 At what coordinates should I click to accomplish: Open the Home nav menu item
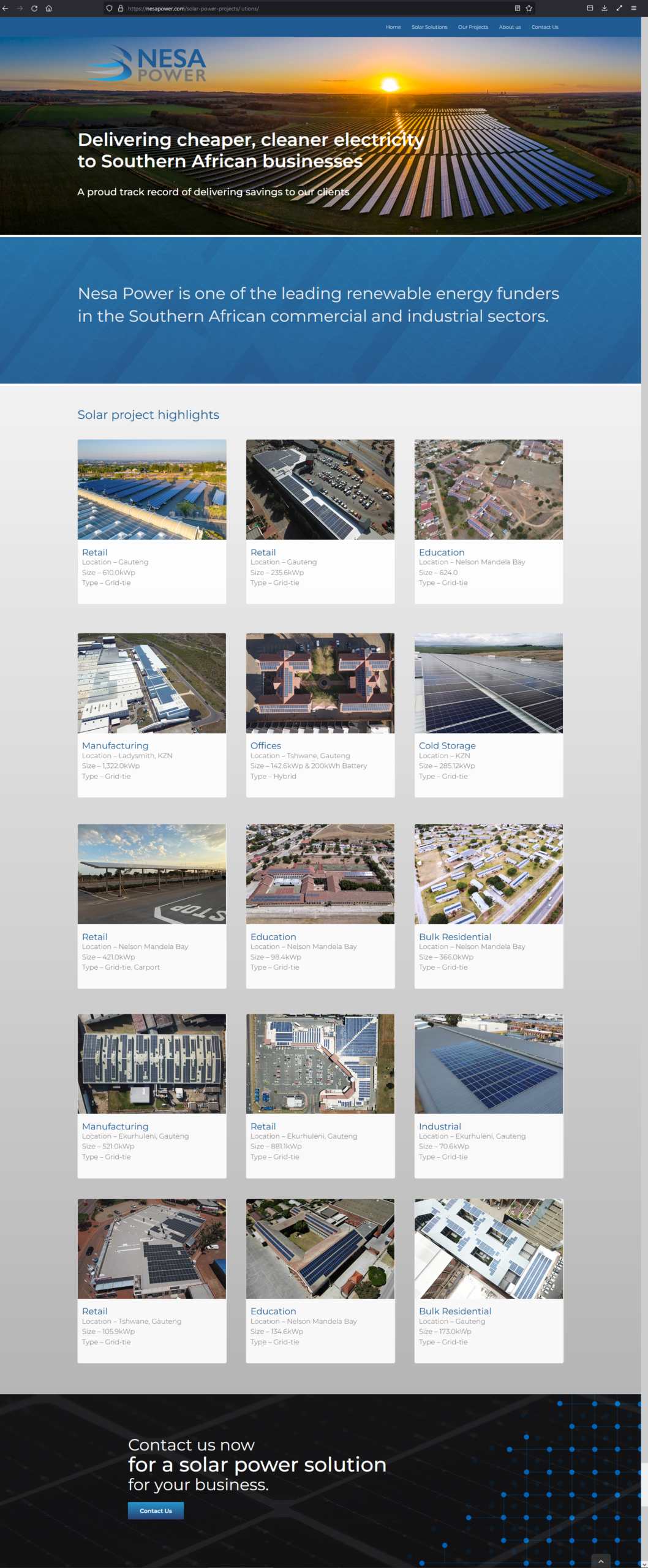coord(393,27)
